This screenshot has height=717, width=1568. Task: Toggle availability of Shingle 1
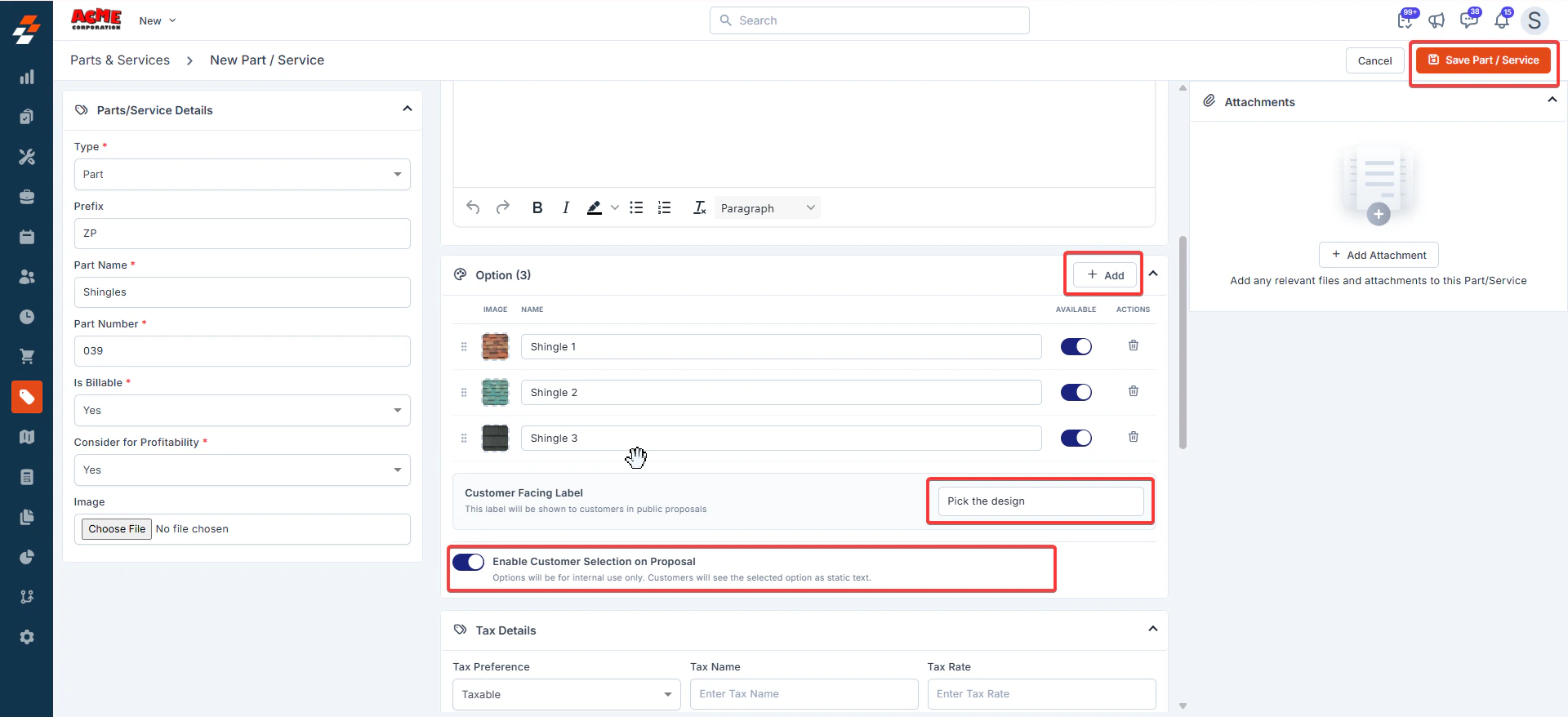[x=1076, y=346]
